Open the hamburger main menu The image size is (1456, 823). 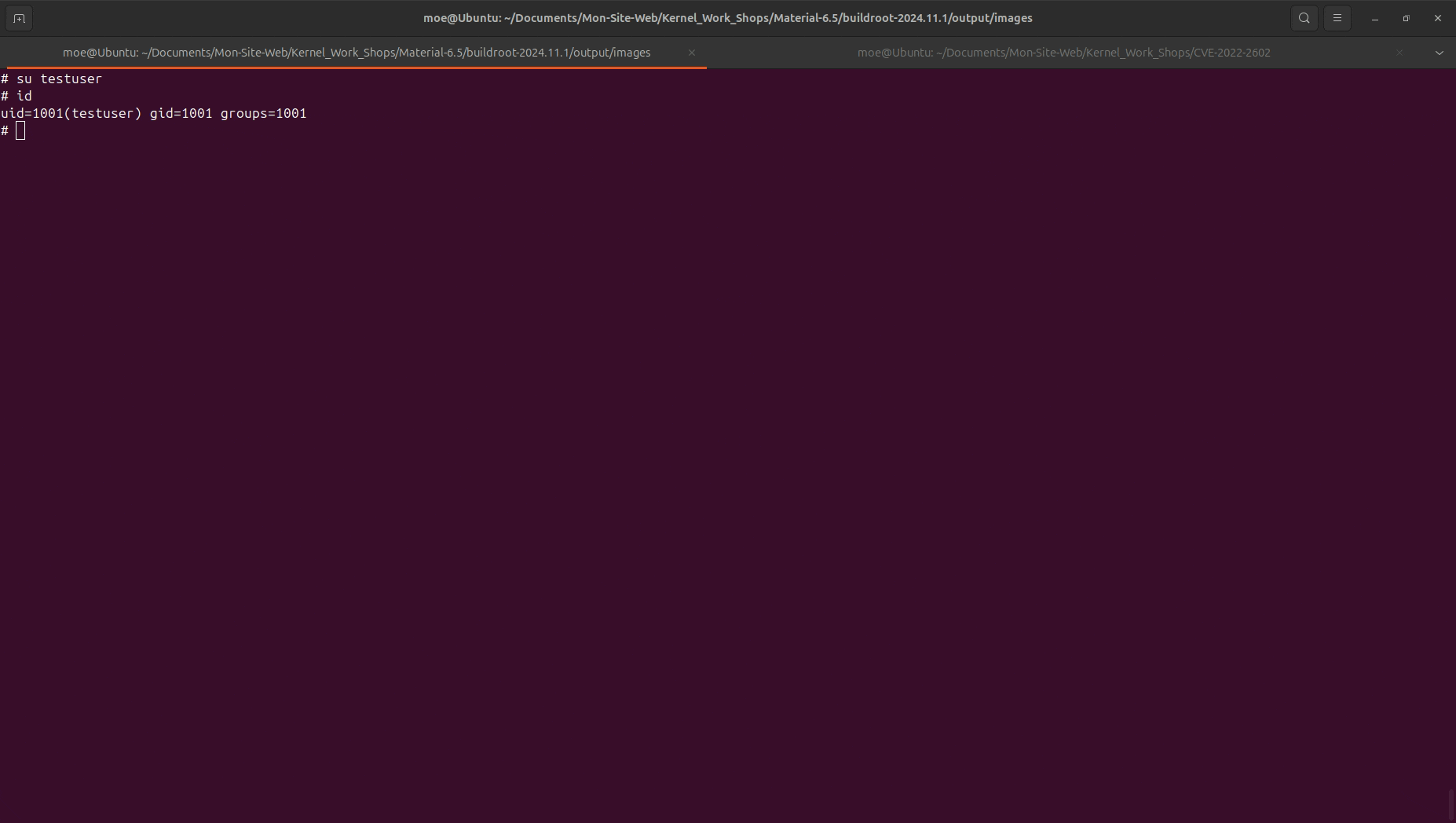pyautogui.click(x=1337, y=18)
